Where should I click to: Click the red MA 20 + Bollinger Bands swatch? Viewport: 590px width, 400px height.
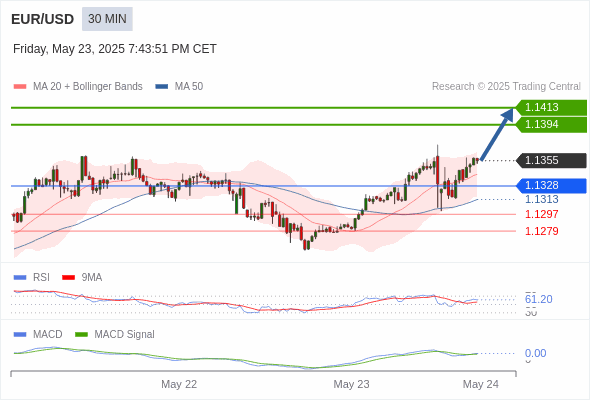(x=20, y=87)
